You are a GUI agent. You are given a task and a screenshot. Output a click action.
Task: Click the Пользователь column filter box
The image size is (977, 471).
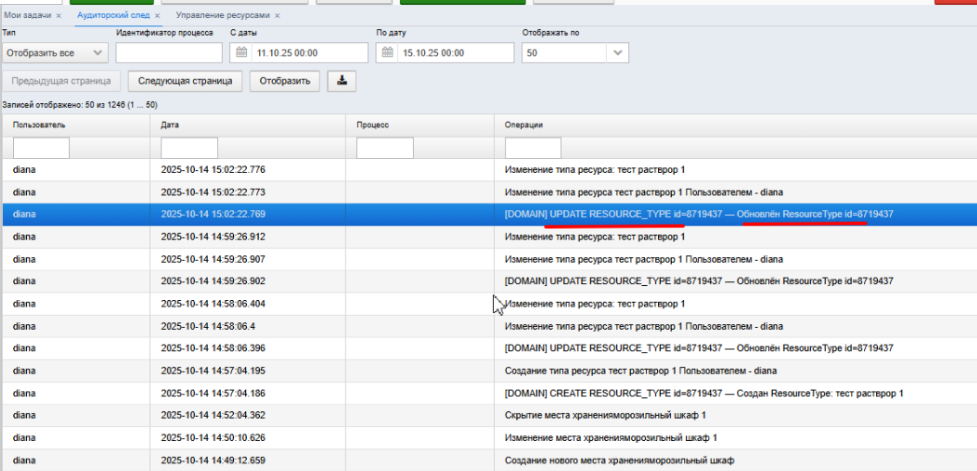[x=41, y=148]
